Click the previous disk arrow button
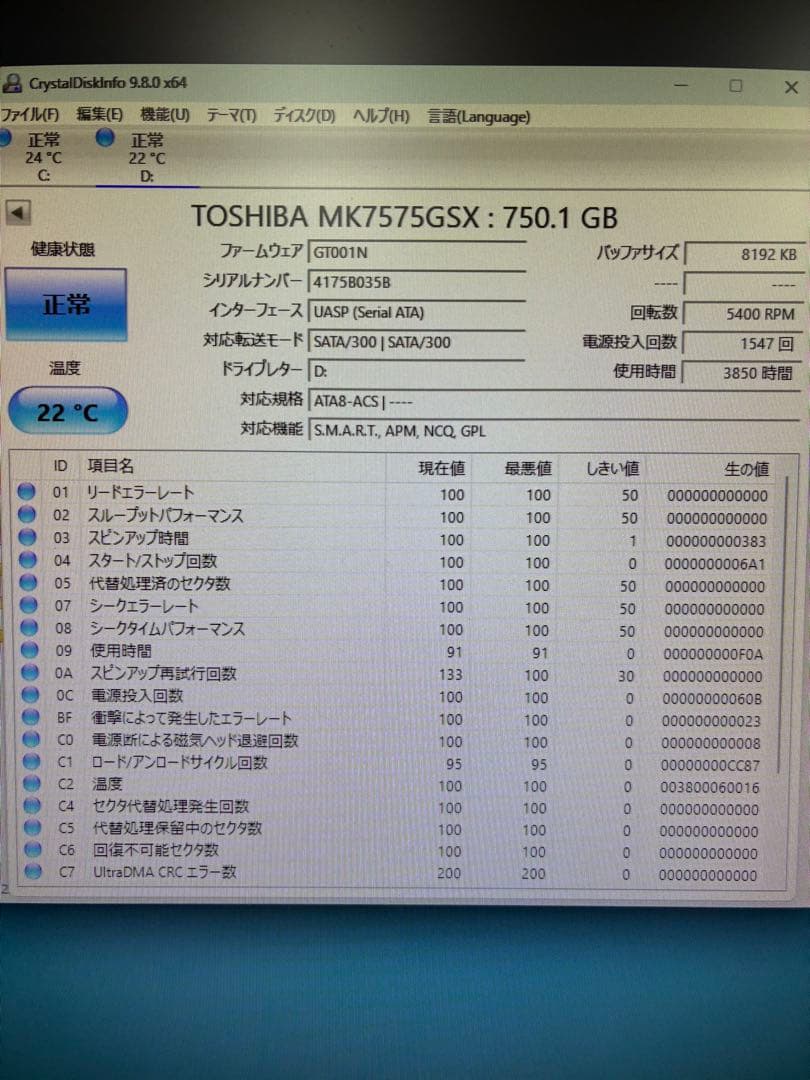 coord(19,213)
